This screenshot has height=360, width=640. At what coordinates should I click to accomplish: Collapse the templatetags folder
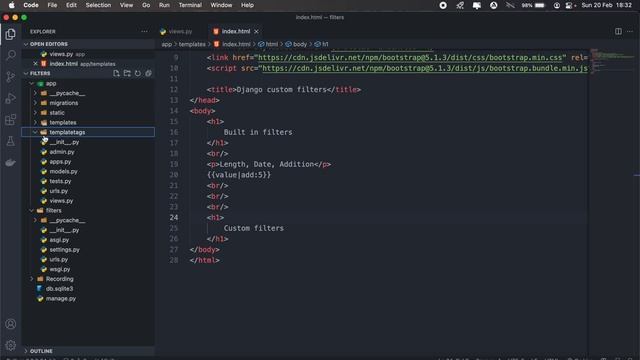35,132
